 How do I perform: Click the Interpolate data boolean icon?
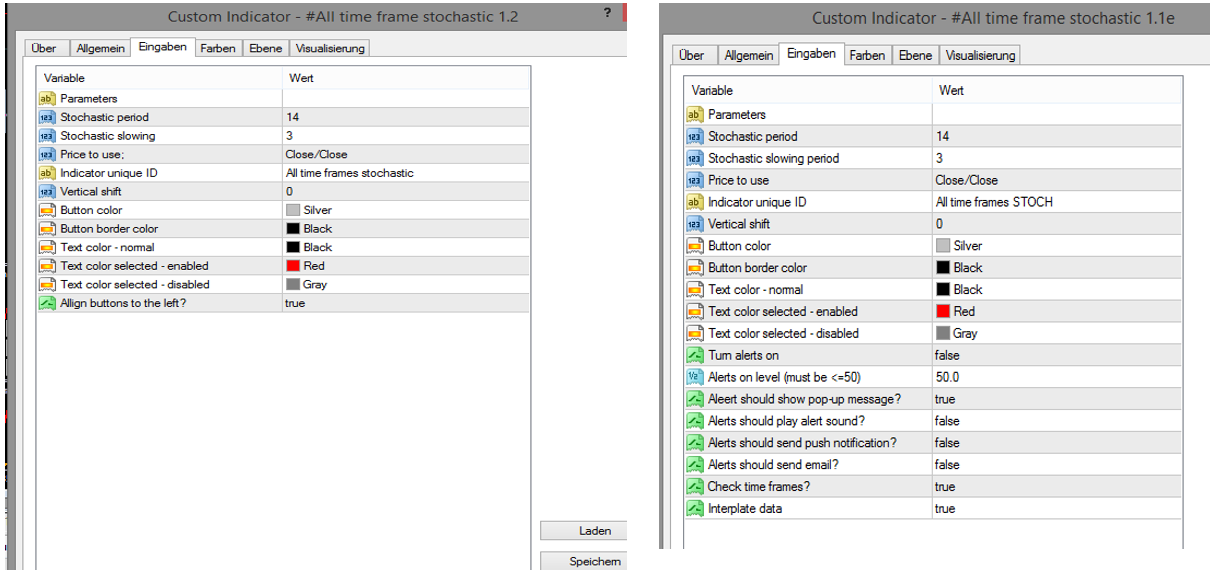coord(695,509)
